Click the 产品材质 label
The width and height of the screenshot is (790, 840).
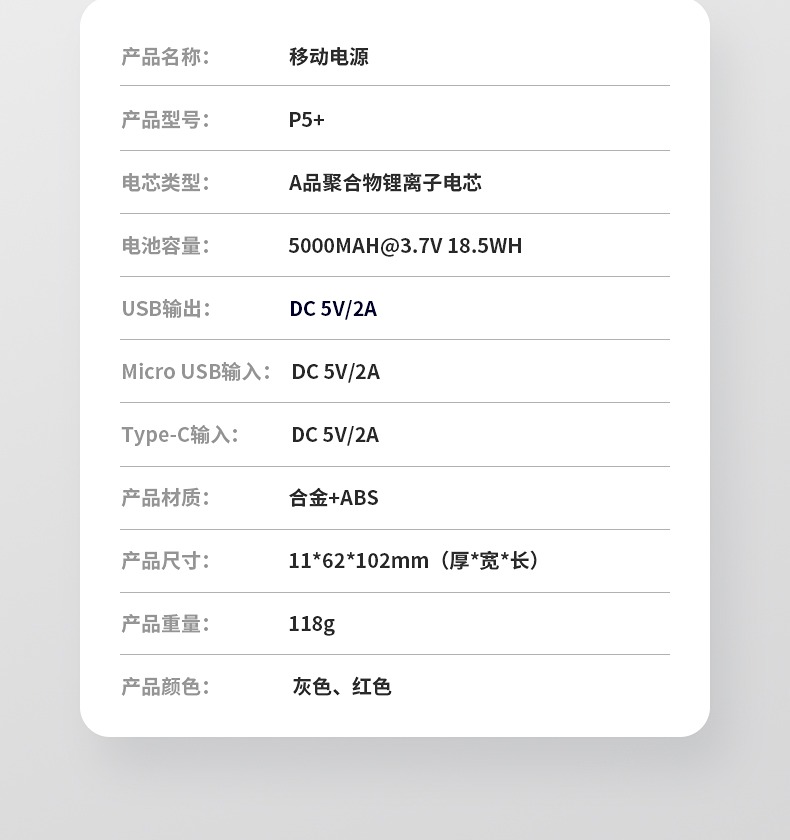tap(165, 498)
